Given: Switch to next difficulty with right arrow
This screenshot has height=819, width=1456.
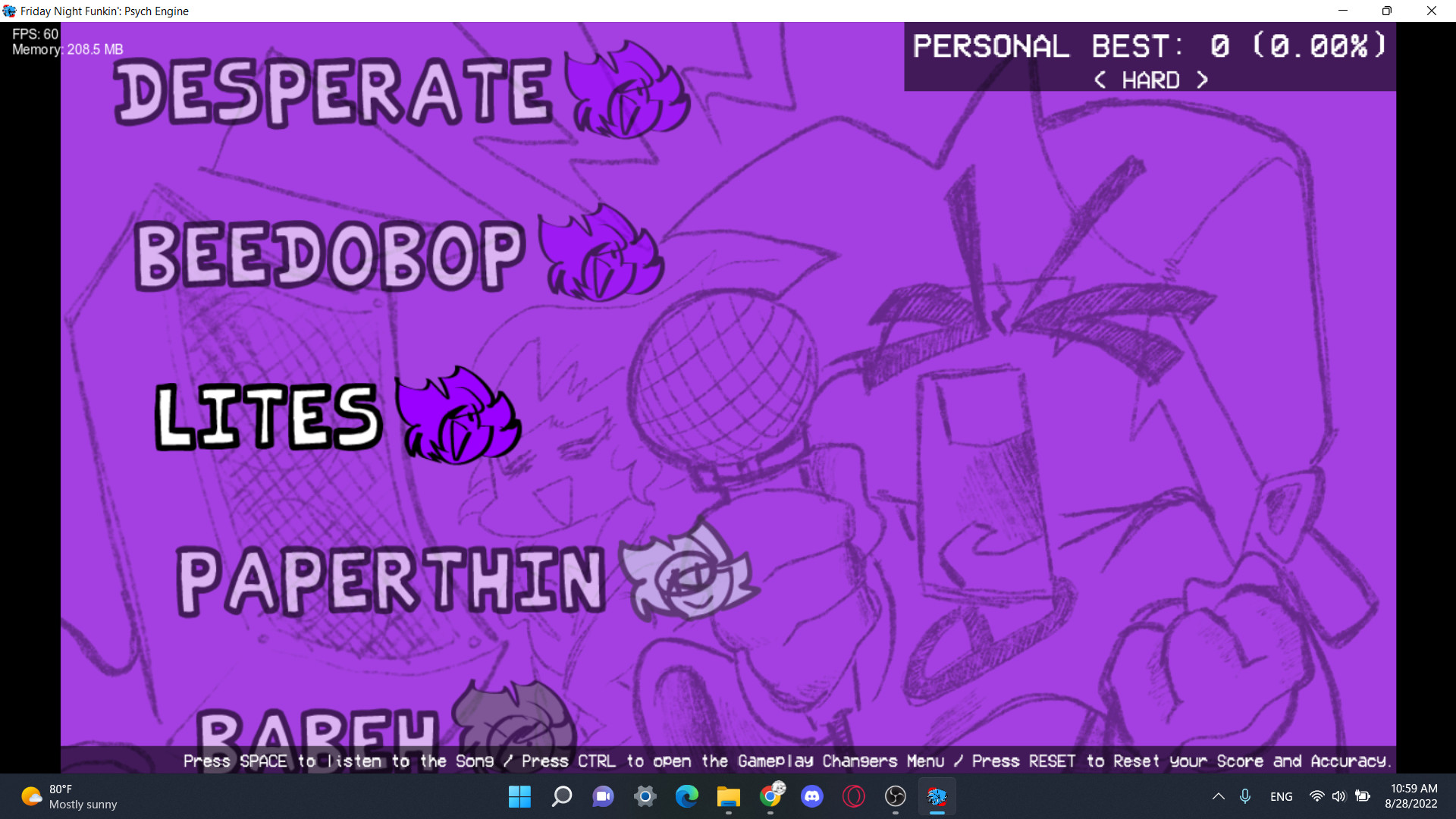Looking at the screenshot, I should [x=1202, y=80].
